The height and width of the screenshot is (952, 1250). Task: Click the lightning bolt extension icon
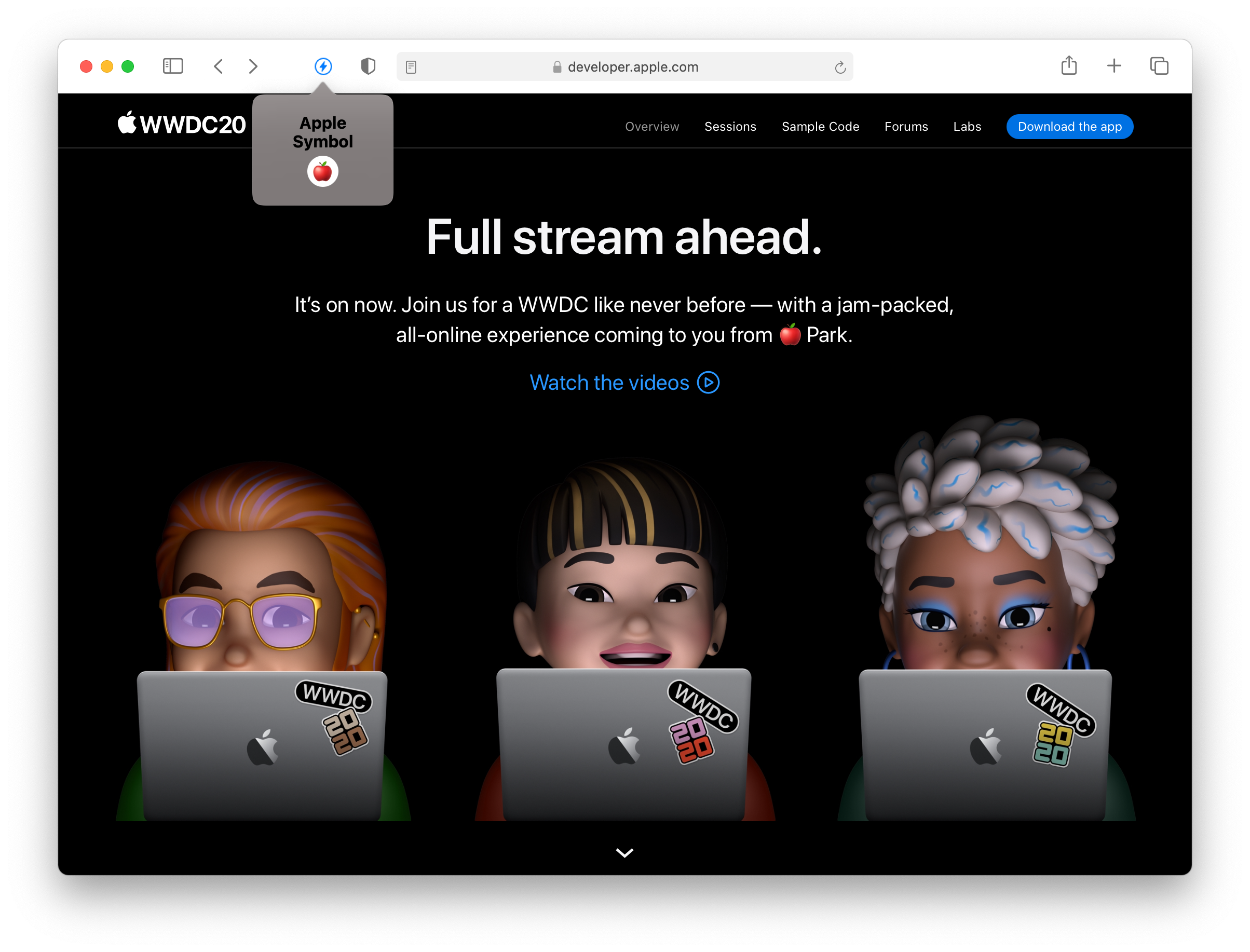pyautogui.click(x=323, y=66)
